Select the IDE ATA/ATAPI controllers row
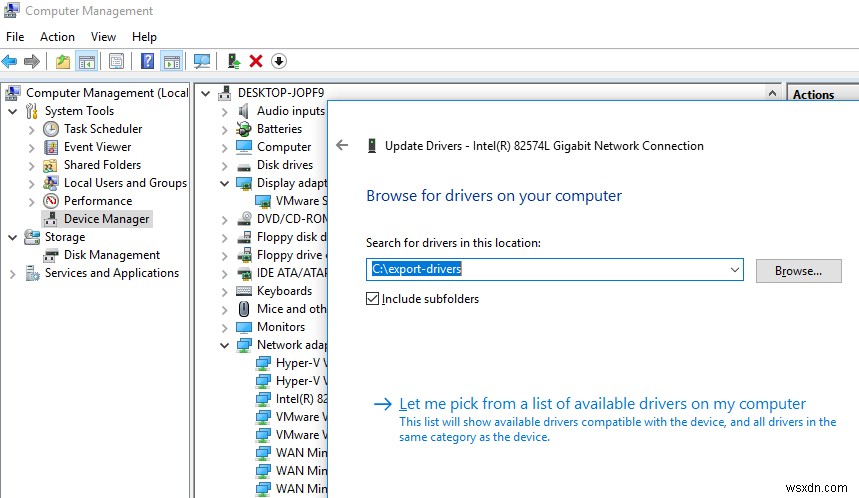859x498 pixels. (292, 273)
